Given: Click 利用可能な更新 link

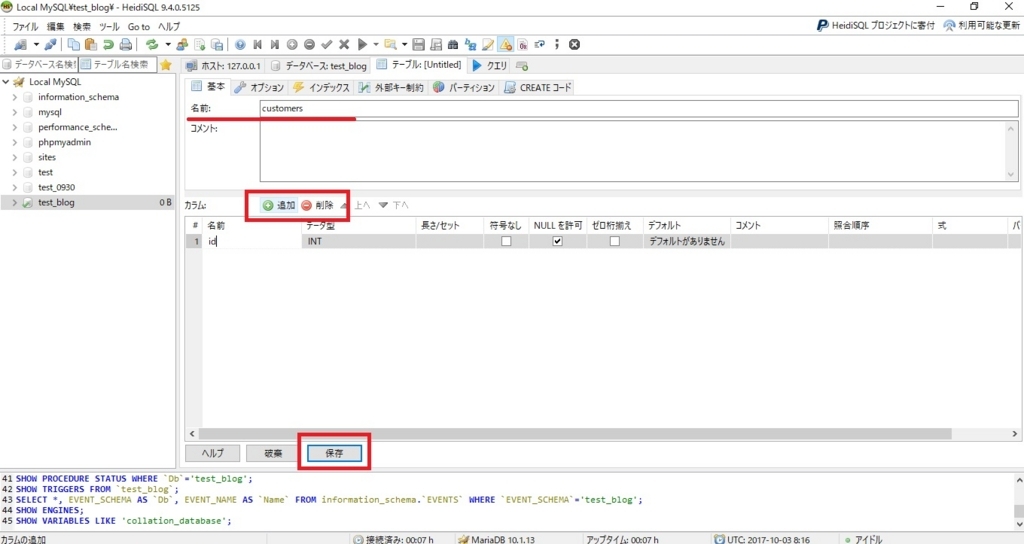Looking at the screenshot, I should 981,25.
